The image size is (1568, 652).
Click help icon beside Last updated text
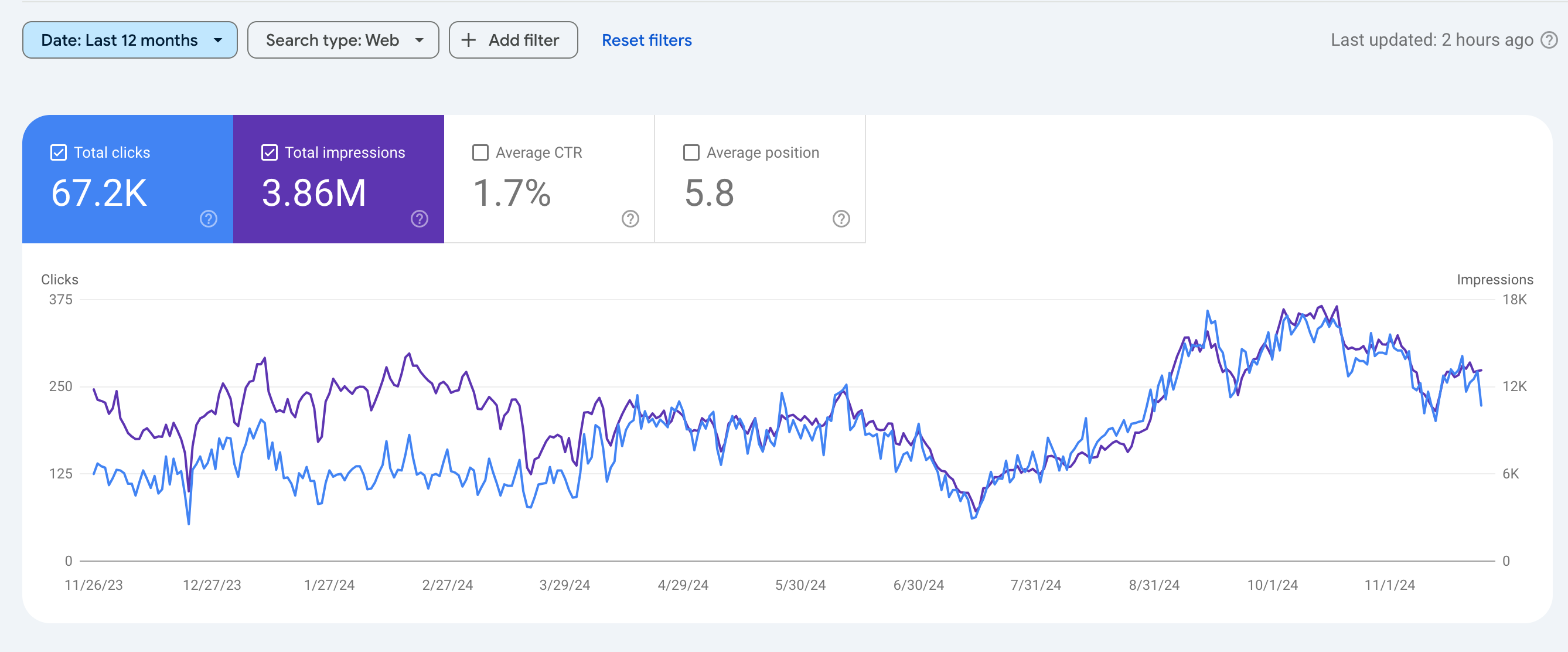point(1549,40)
